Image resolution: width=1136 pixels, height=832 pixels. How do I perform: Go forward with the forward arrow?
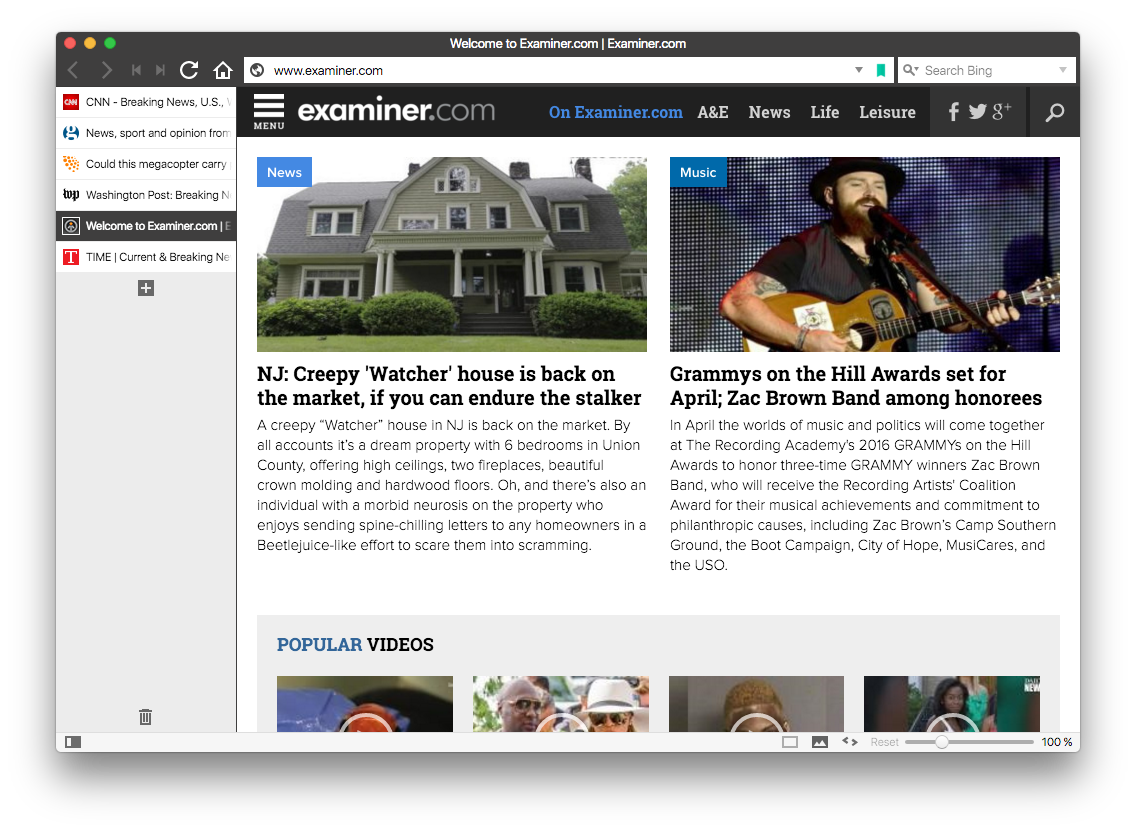pyautogui.click(x=106, y=70)
